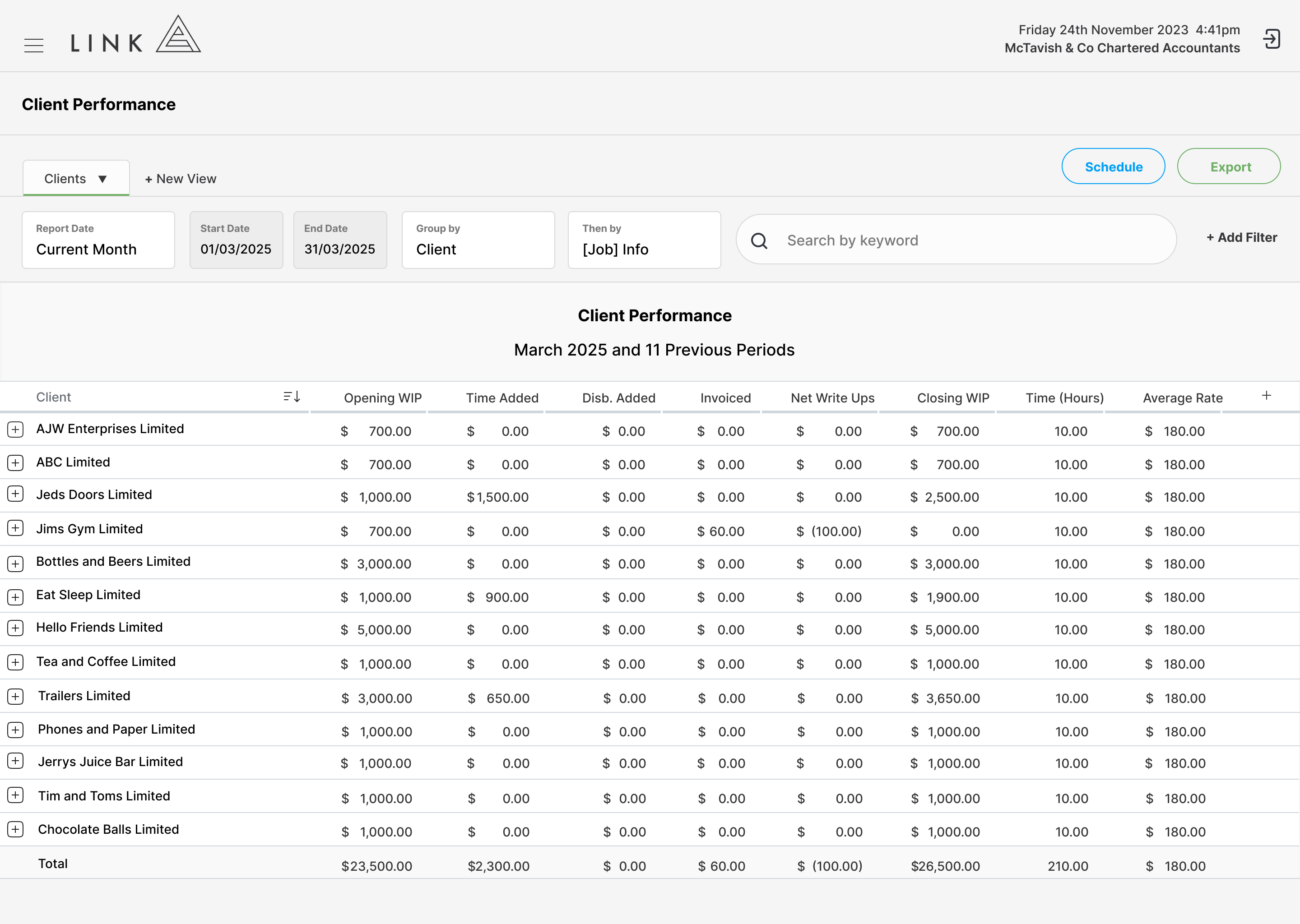Click the End Date field 31/03/2025
Image resolution: width=1300 pixels, height=924 pixels.
click(340, 240)
